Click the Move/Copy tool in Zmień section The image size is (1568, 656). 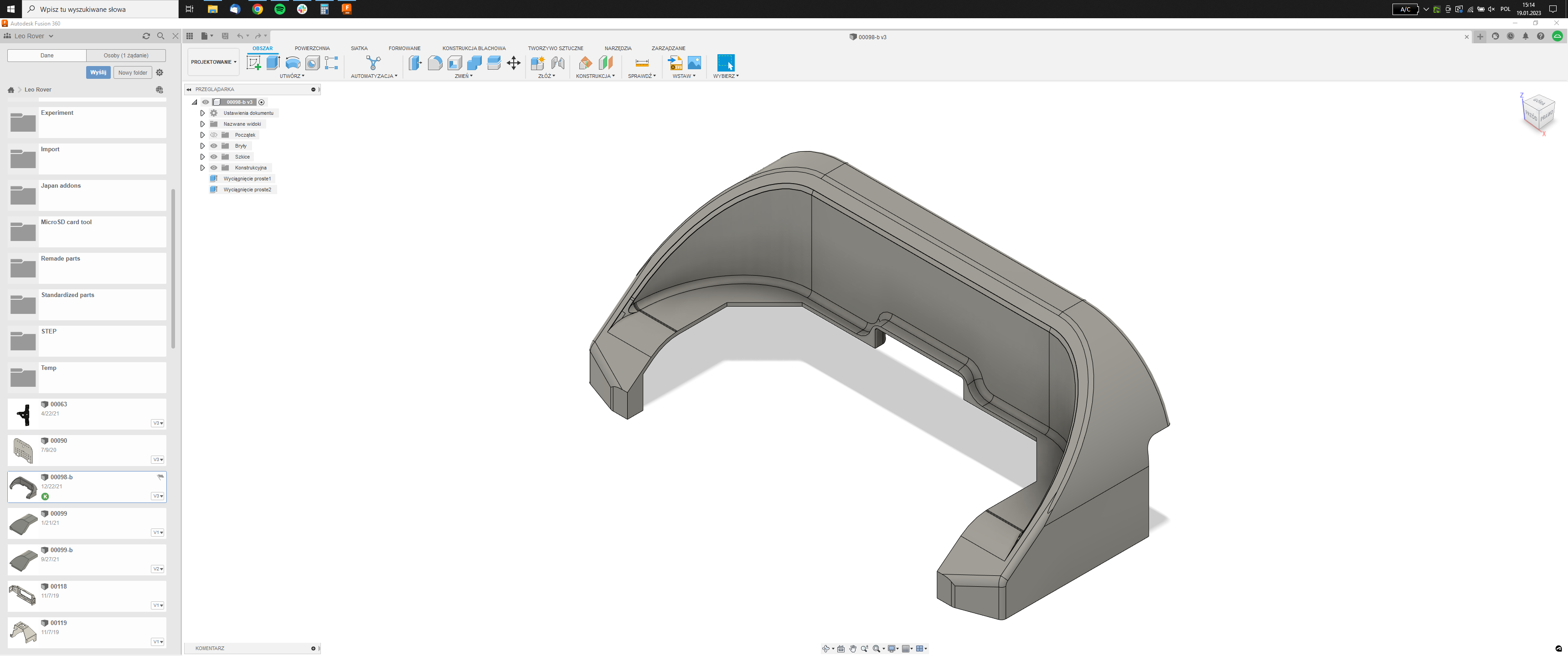click(x=514, y=62)
